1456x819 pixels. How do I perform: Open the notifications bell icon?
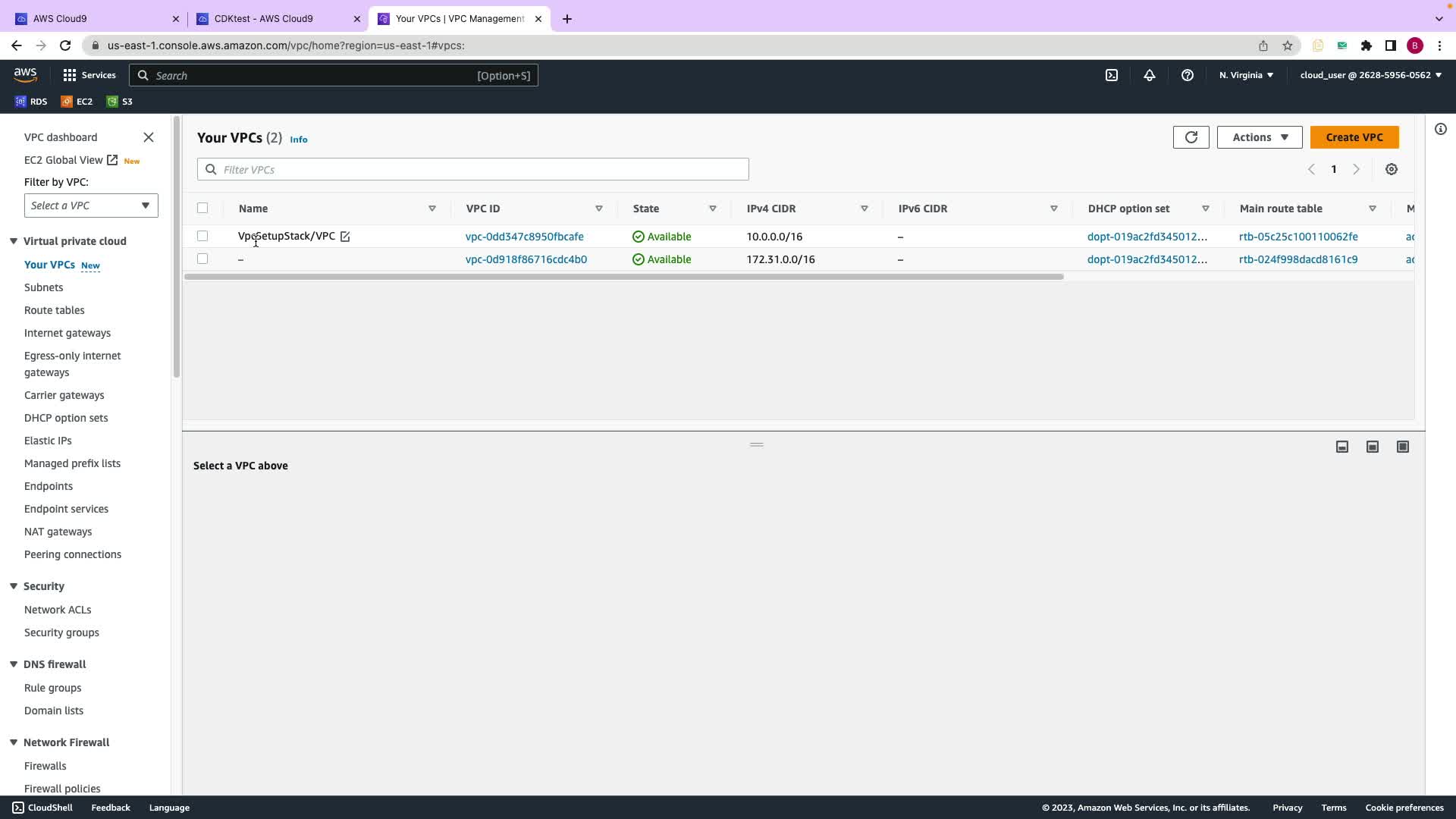click(1149, 75)
